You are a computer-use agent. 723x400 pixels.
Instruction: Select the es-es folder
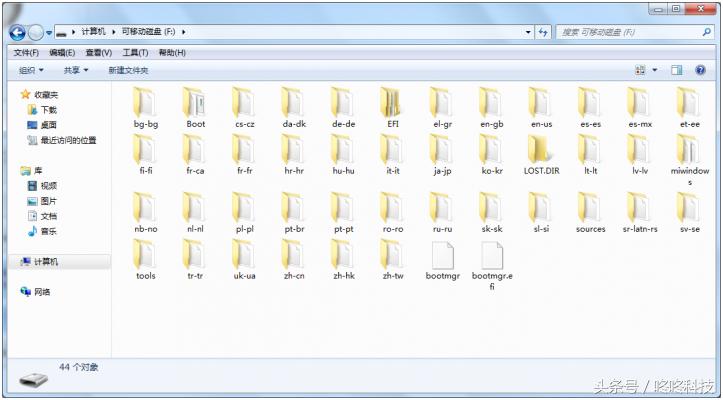pos(591,107)
